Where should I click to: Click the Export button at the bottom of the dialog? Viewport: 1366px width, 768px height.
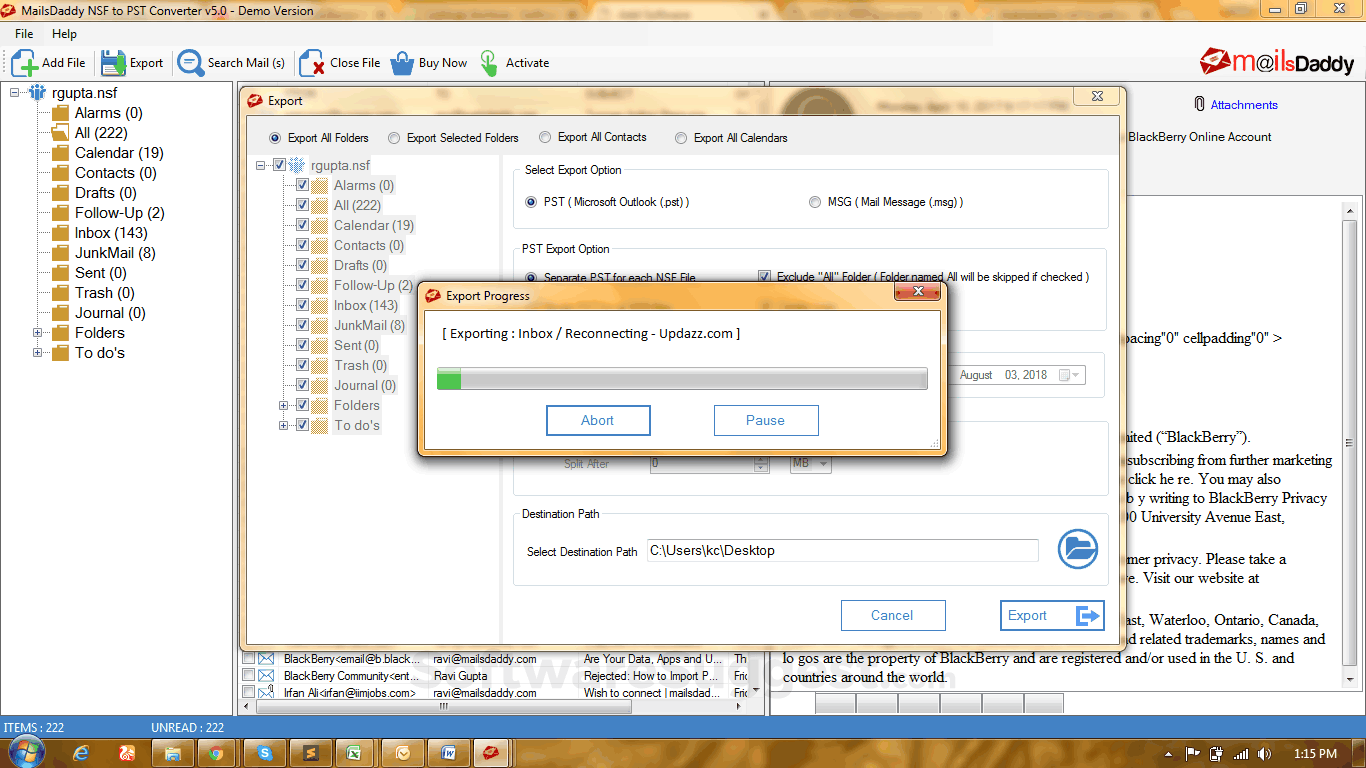tap(1052, 615)
